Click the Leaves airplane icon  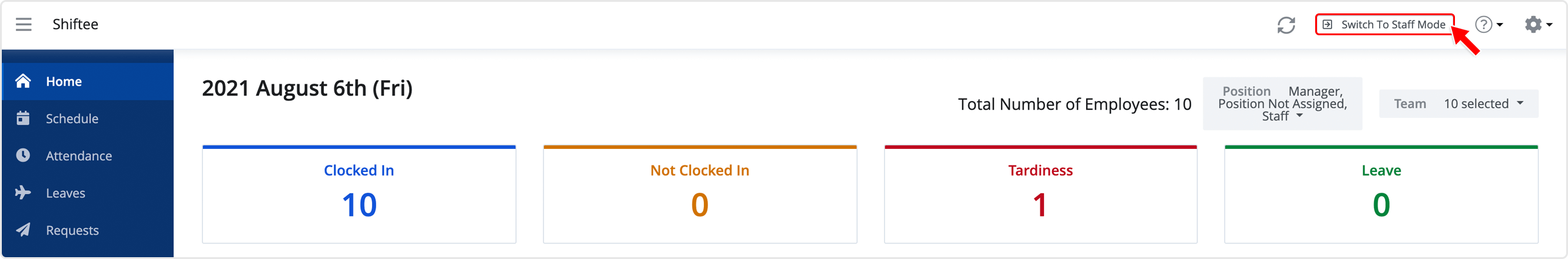point(23,193)
